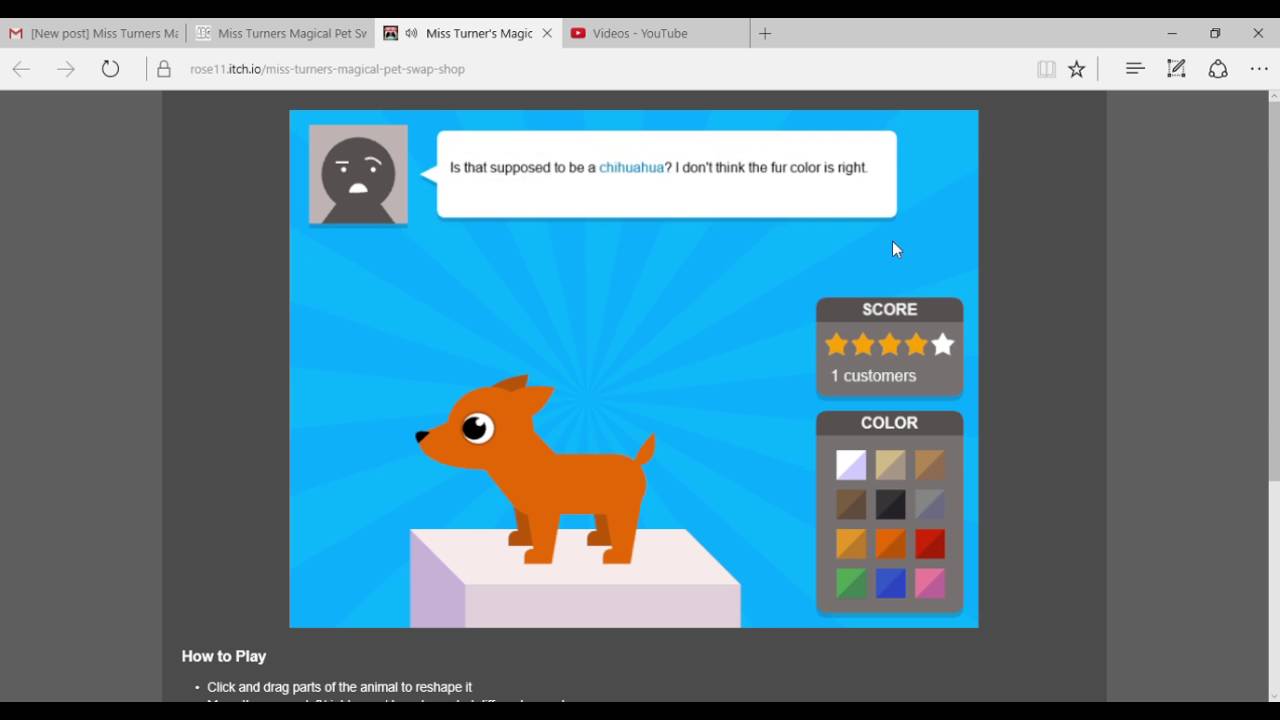Screen dimensions: 1280x720
Task: Click the audio playing speaker icon on tab
Action: pyautogui.click(x=411, y=33)
